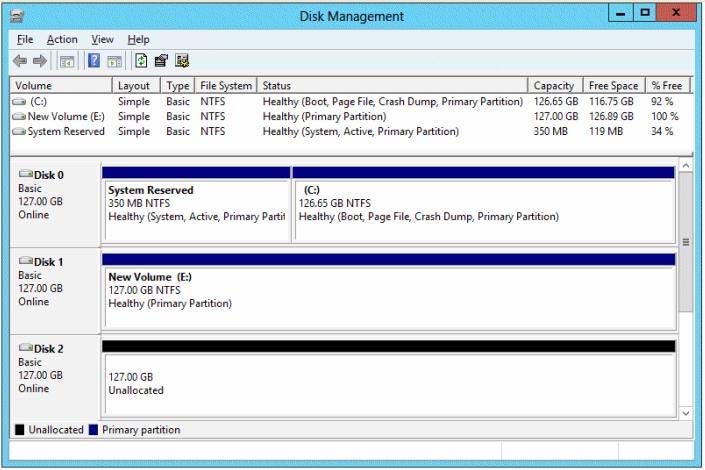This screenshot has height=470, width=705.
Task: Select the New Volume (E:) row
Action: (x=351, y=116)
